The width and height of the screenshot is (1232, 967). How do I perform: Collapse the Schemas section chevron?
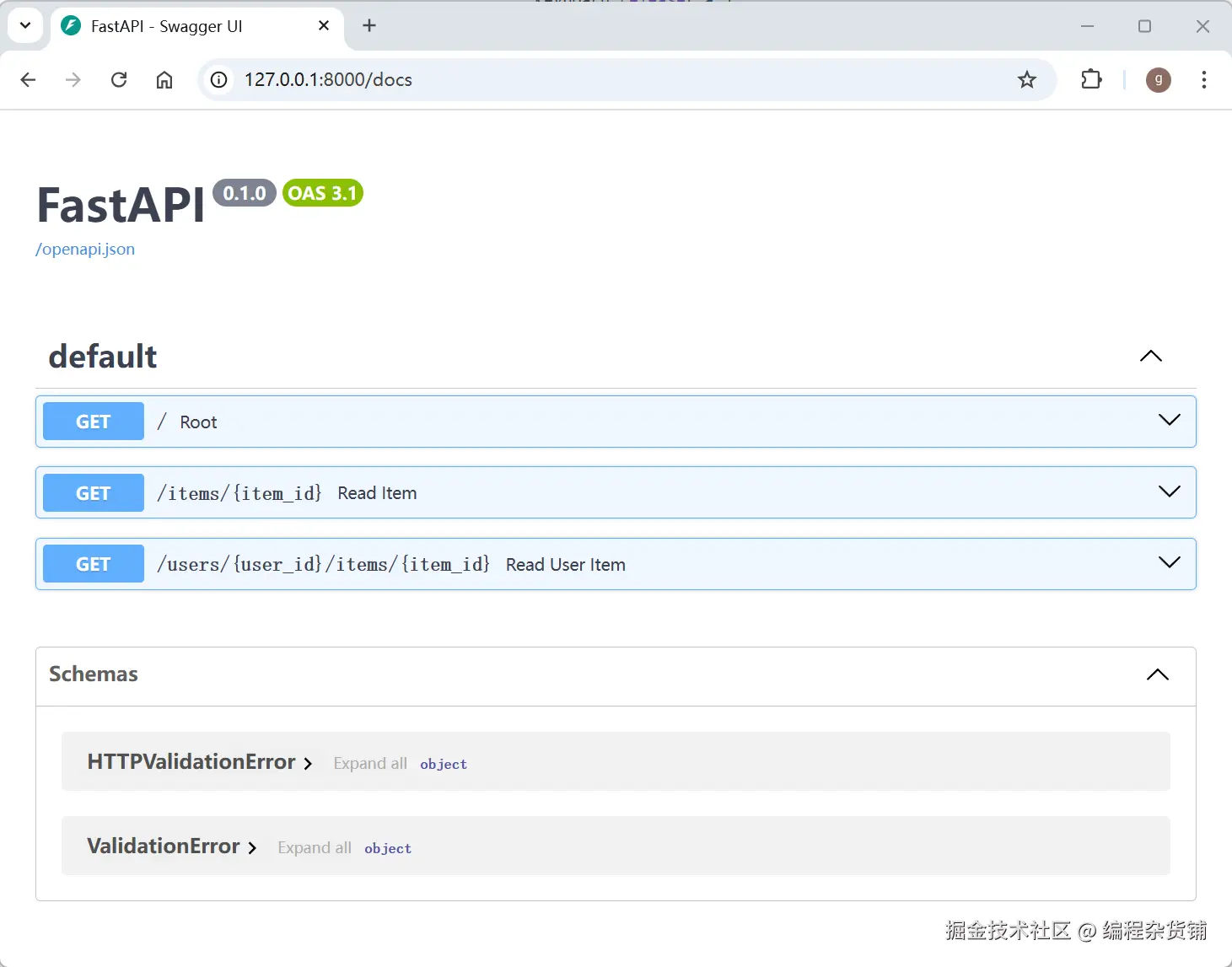pyautogui.click(x=1158, y=674)
